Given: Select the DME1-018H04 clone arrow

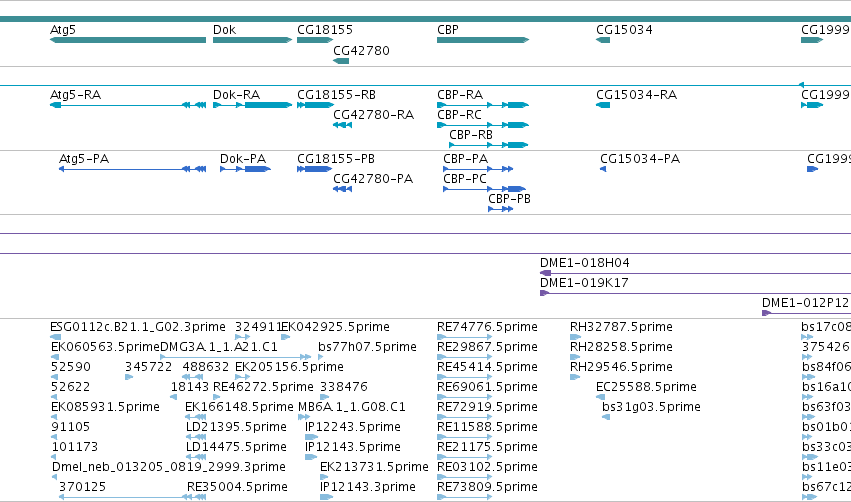Looking at the screenshot, I should pos(695,274).
